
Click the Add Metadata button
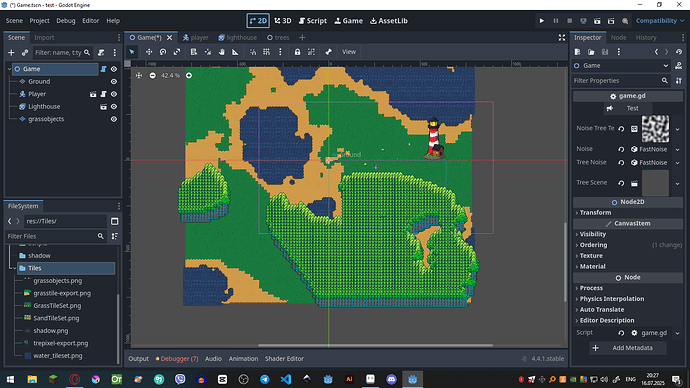point(628,348)
